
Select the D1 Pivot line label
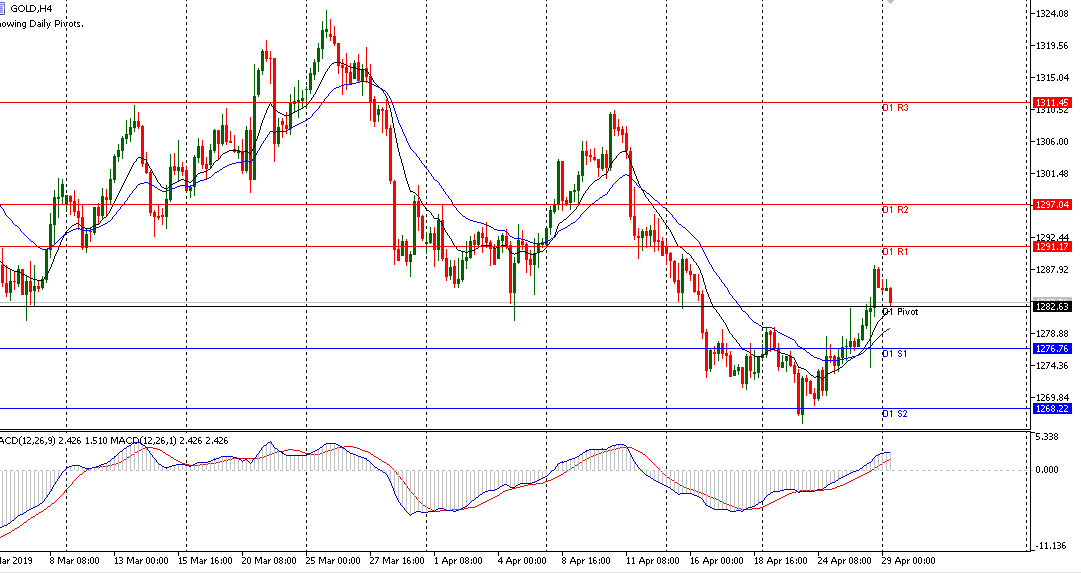tap(900, 312)
